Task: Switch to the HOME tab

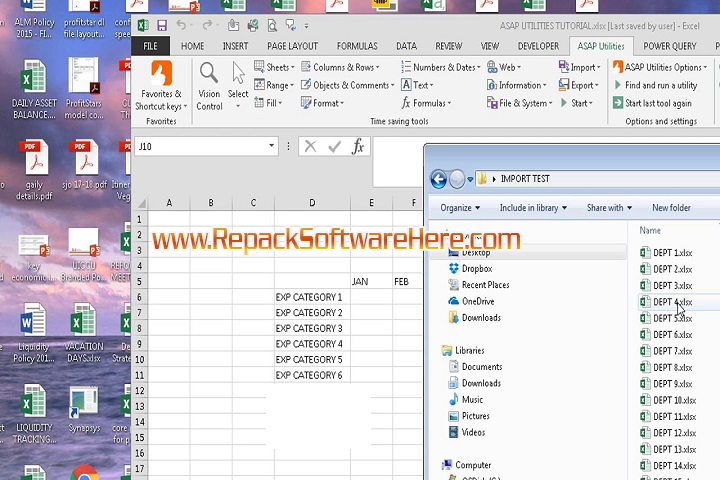Action: click(192, 46)
